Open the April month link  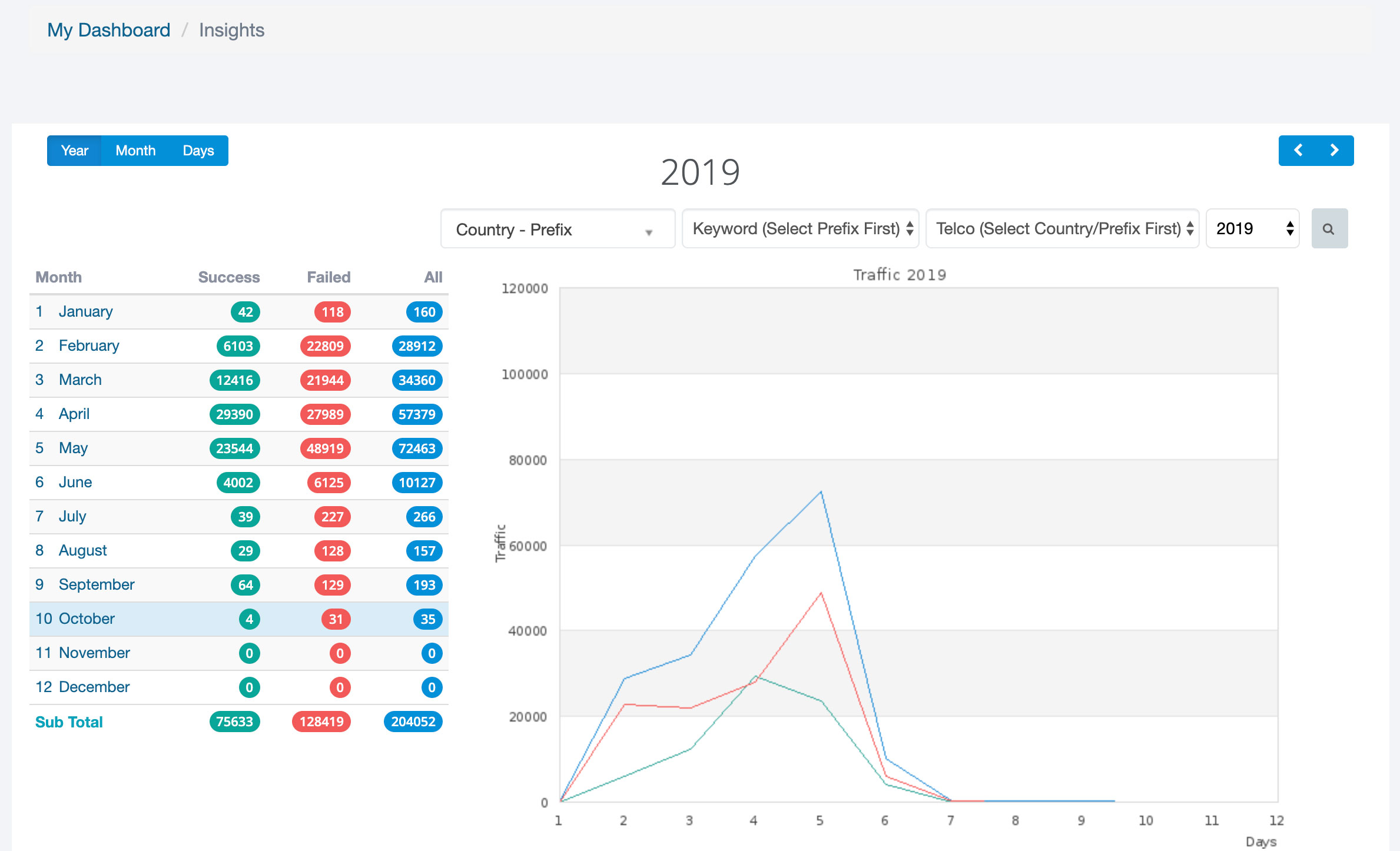74,414
